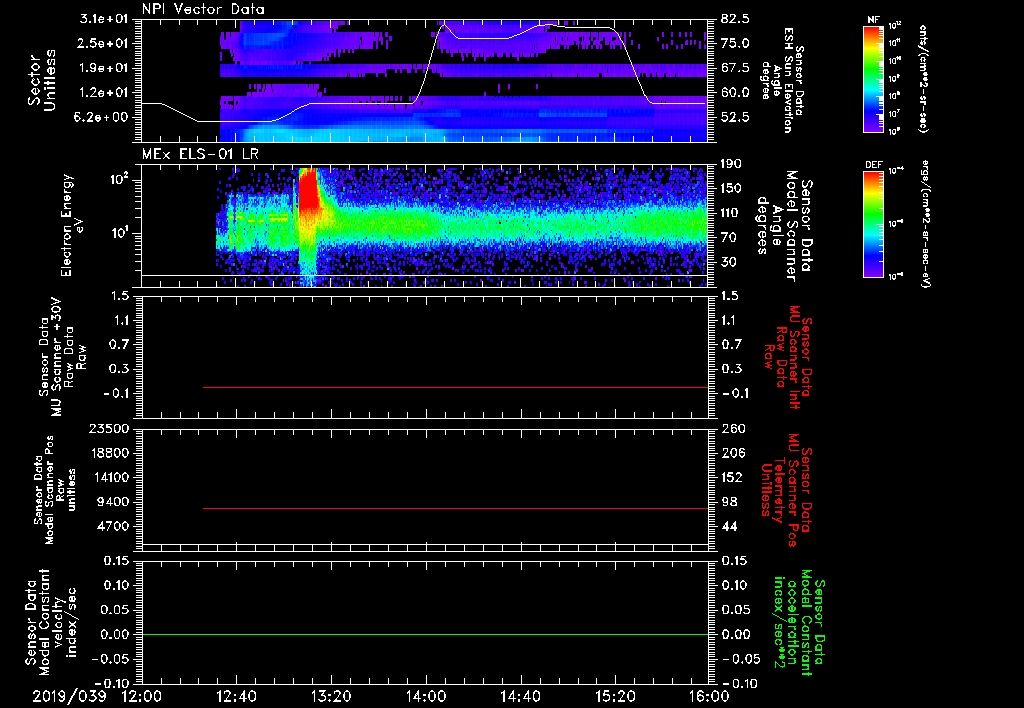
Task: Select the 'NPI Vector Data' panel title
Action: 203,9
